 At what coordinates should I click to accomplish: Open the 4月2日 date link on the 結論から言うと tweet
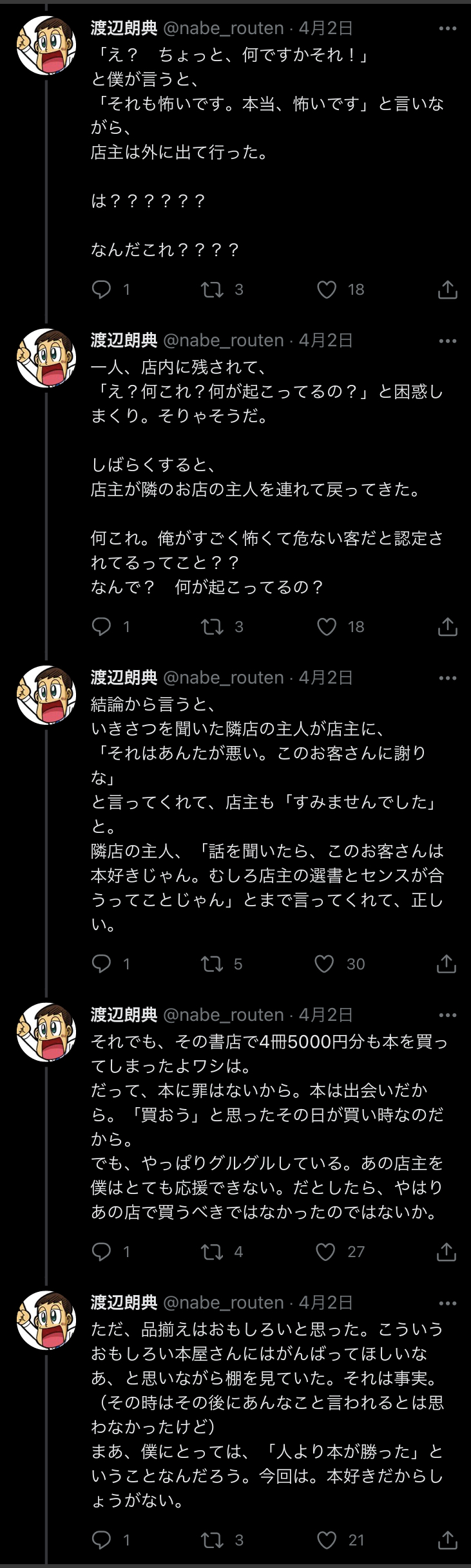click(x=325, y=677)
